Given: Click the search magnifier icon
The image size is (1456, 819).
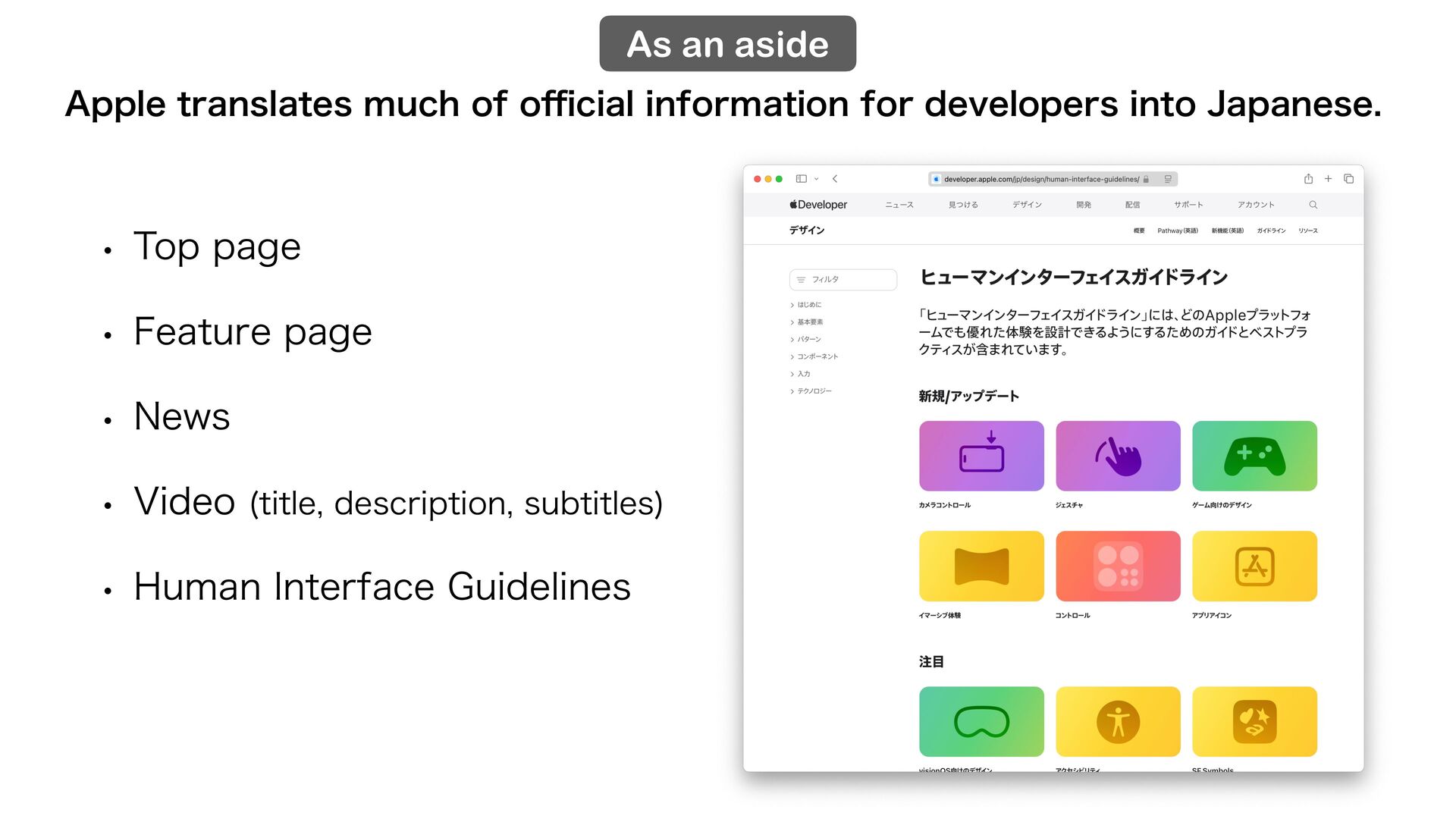Looking at the screenshot, I should 1313,205.
